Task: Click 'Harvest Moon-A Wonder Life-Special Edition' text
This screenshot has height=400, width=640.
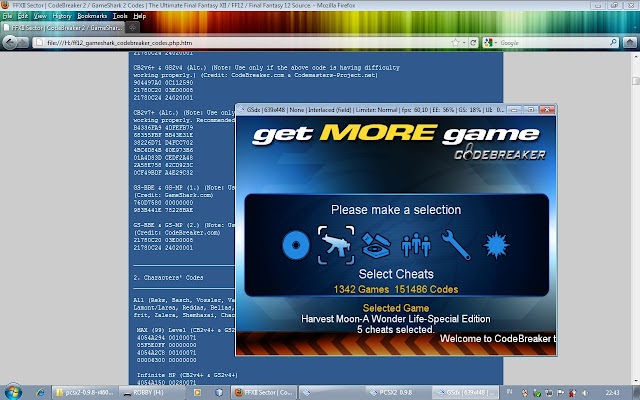Action: (396, 319)
